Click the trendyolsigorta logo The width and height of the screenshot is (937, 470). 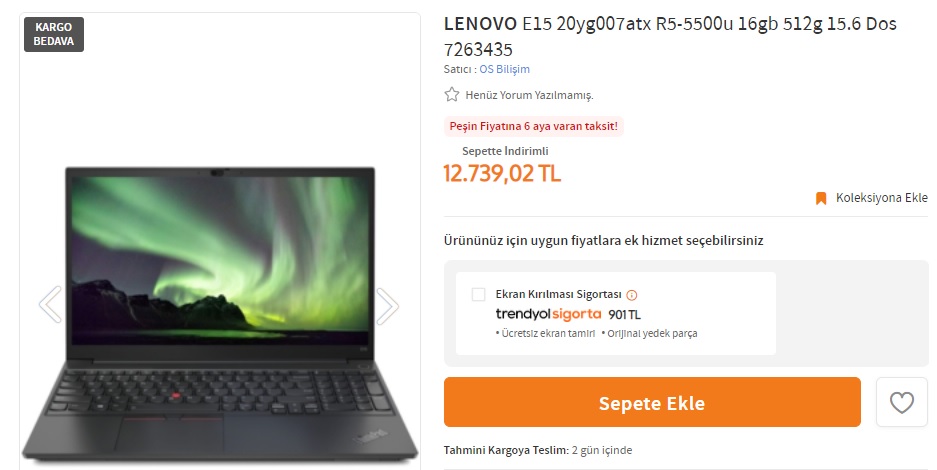click(548, 314)
